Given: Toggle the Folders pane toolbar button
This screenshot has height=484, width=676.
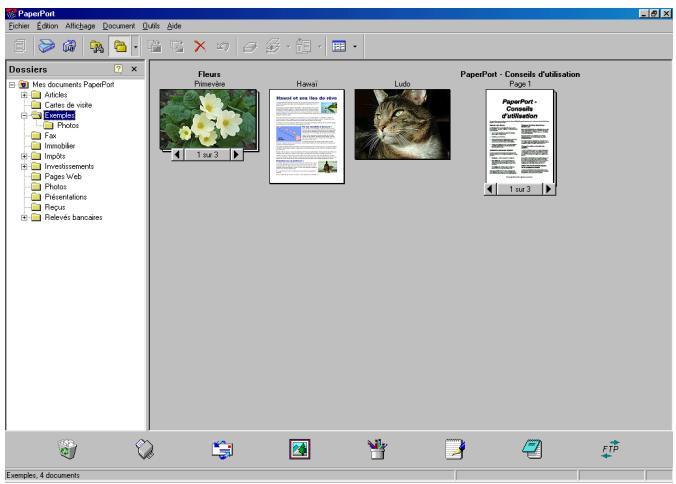Looking at the screenshot, I should (x=120, y=46).
